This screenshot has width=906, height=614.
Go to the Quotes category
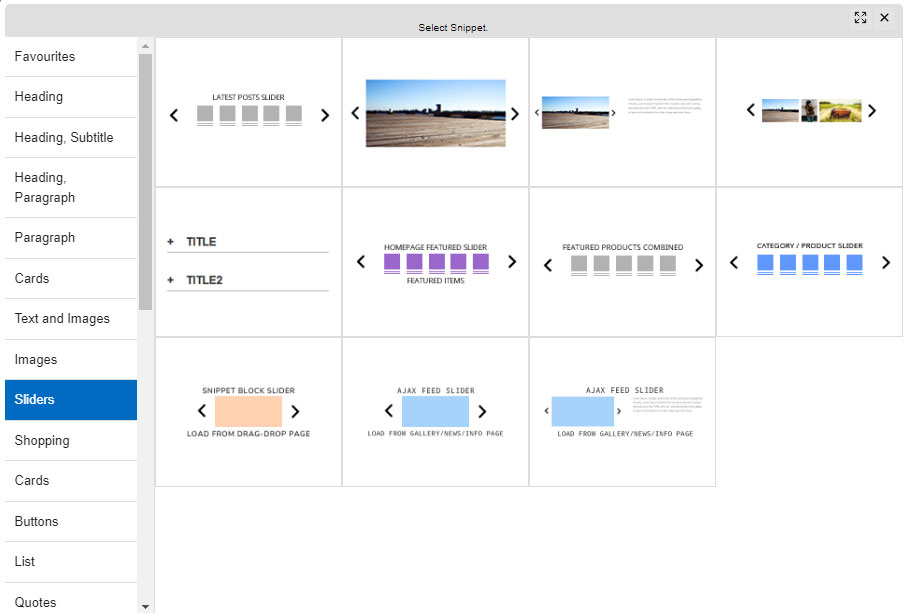(71, 602)
